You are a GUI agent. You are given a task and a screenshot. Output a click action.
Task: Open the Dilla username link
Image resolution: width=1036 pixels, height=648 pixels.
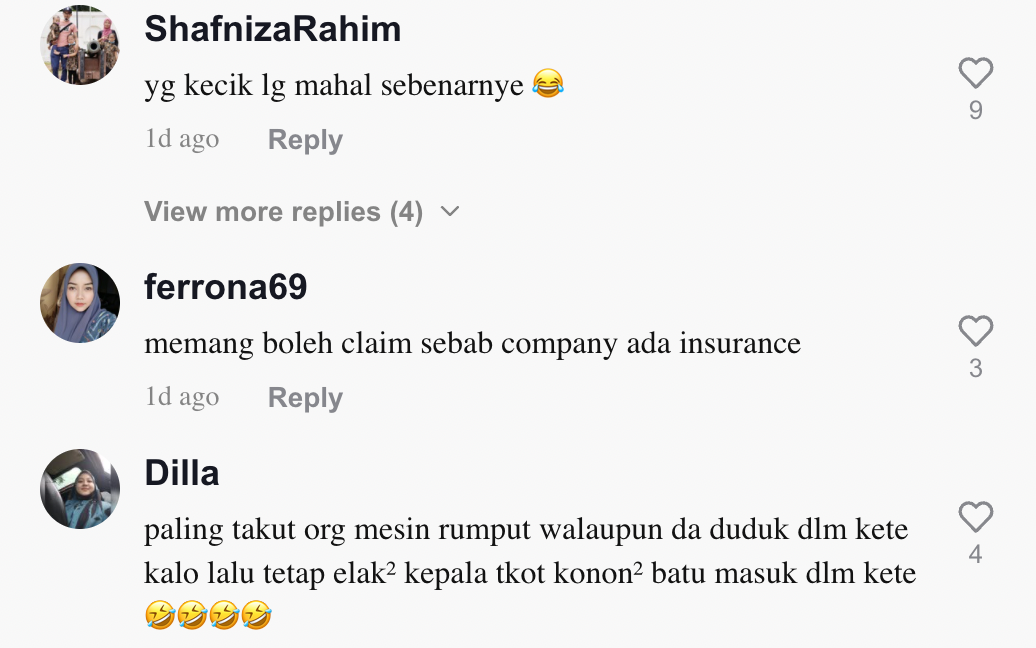pyautogui.click(x=182, y=473)
